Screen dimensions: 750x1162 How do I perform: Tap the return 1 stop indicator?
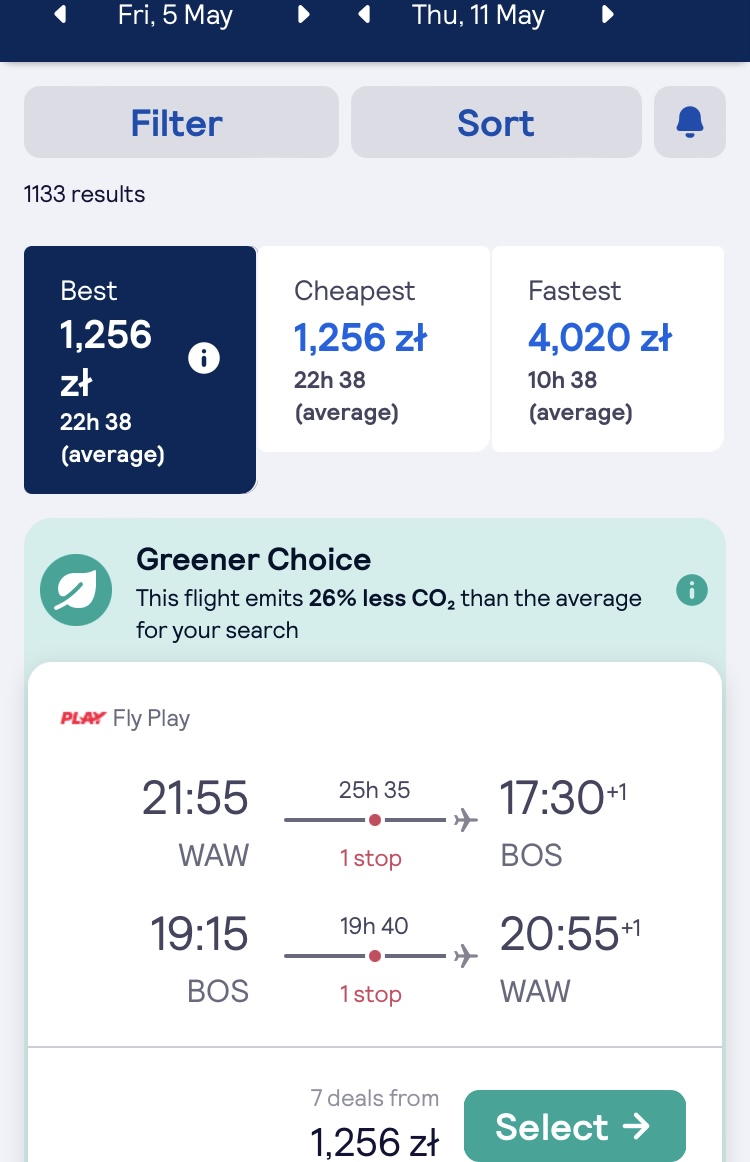tap(371, 994)
